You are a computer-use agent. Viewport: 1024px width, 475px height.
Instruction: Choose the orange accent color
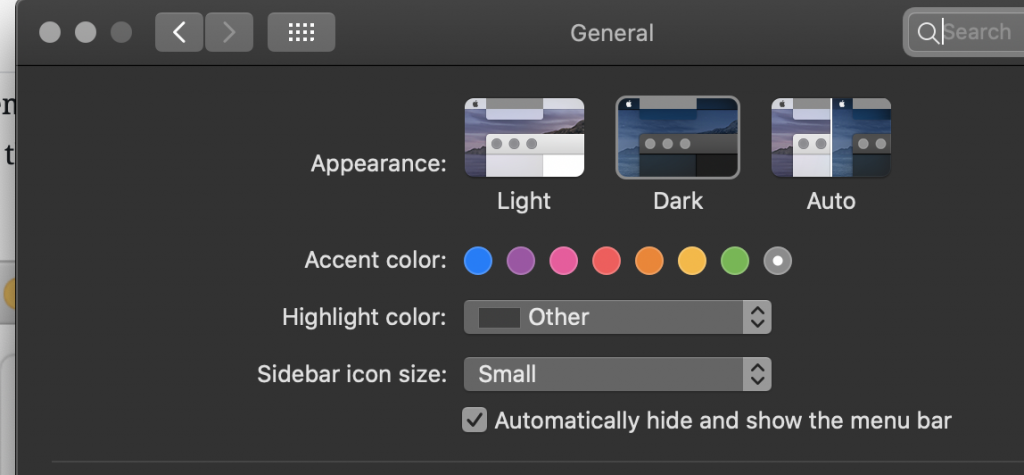pos(649,261)
